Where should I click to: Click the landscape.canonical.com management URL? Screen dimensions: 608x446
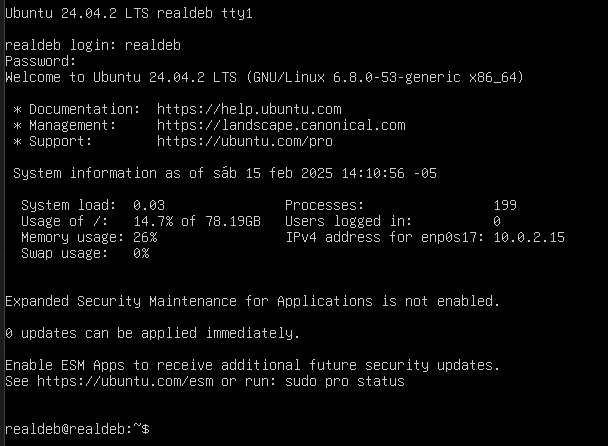(281, 126)
